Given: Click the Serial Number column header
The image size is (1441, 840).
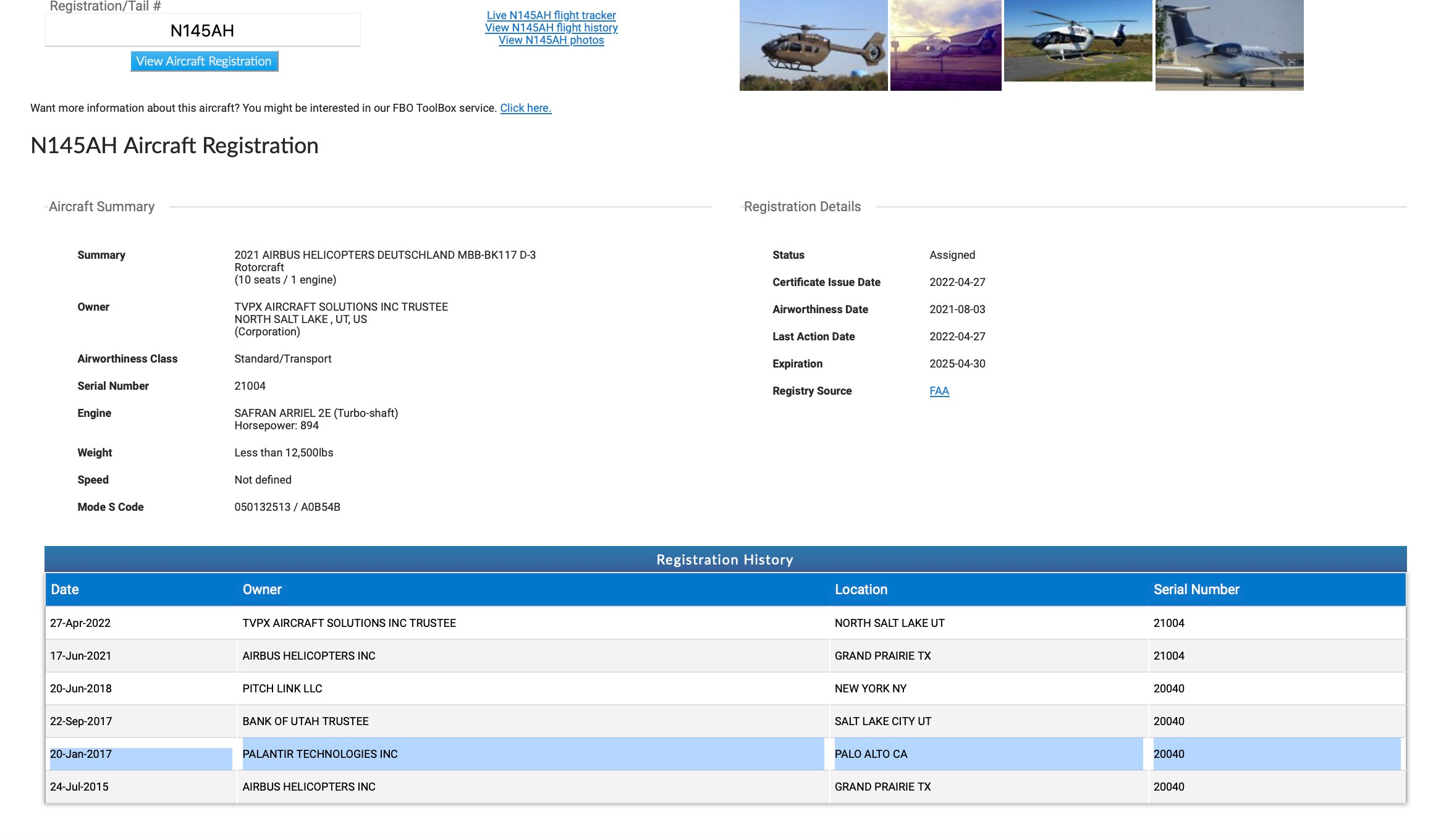Looking at the screenshot, I should tap(1196, 589).
